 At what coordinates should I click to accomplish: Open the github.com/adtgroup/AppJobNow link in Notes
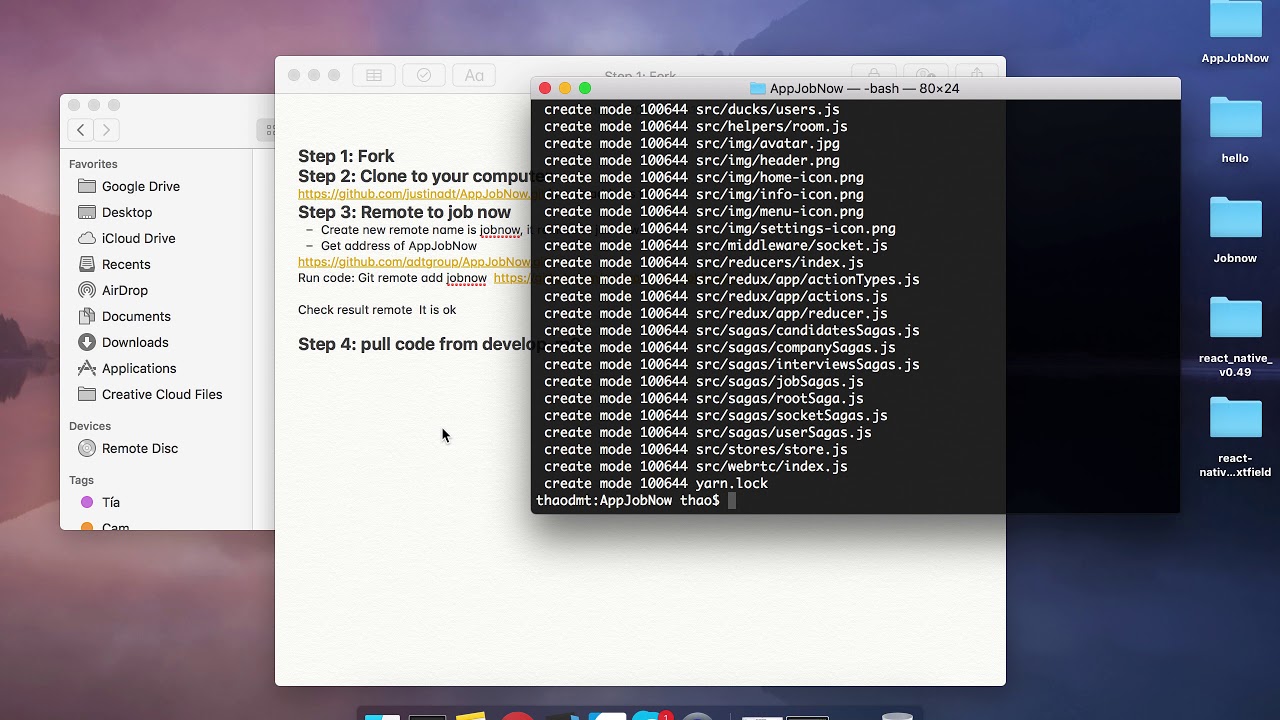click(x=414, y=262)
